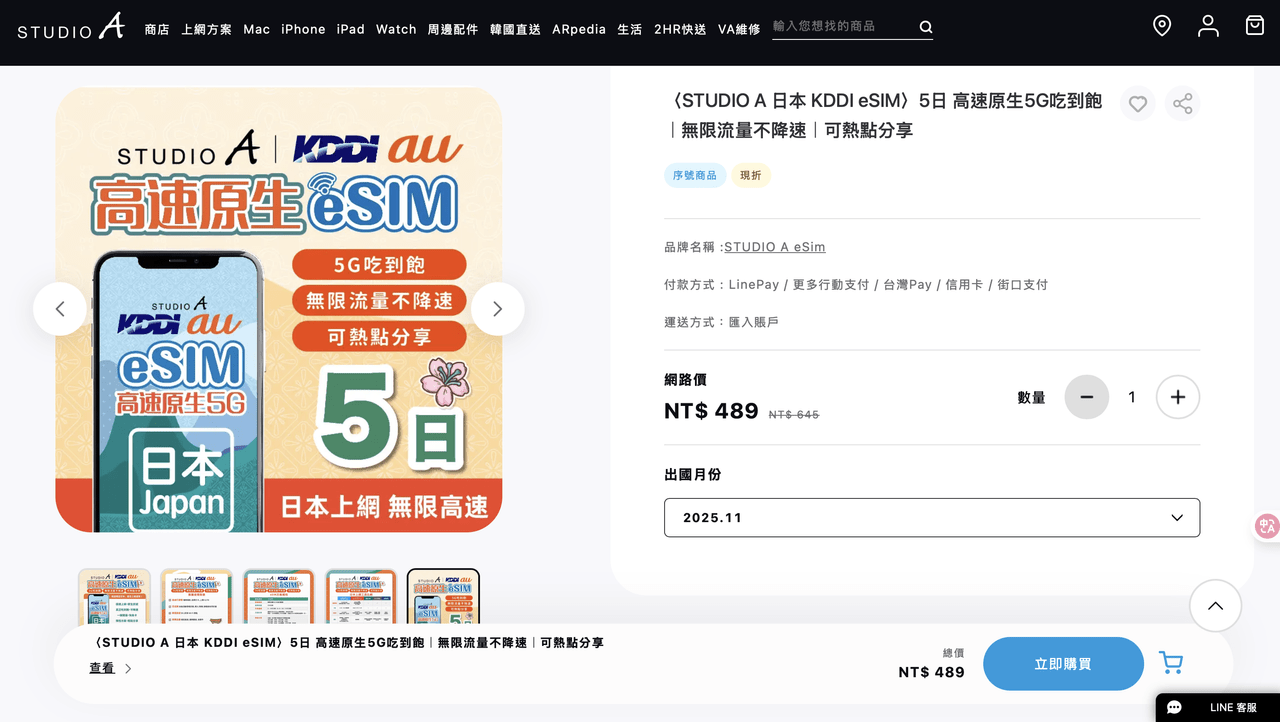Screen dimensions: 1280x722
Task: Open STUDIO A eSim brand link
Action: (775, 247)
